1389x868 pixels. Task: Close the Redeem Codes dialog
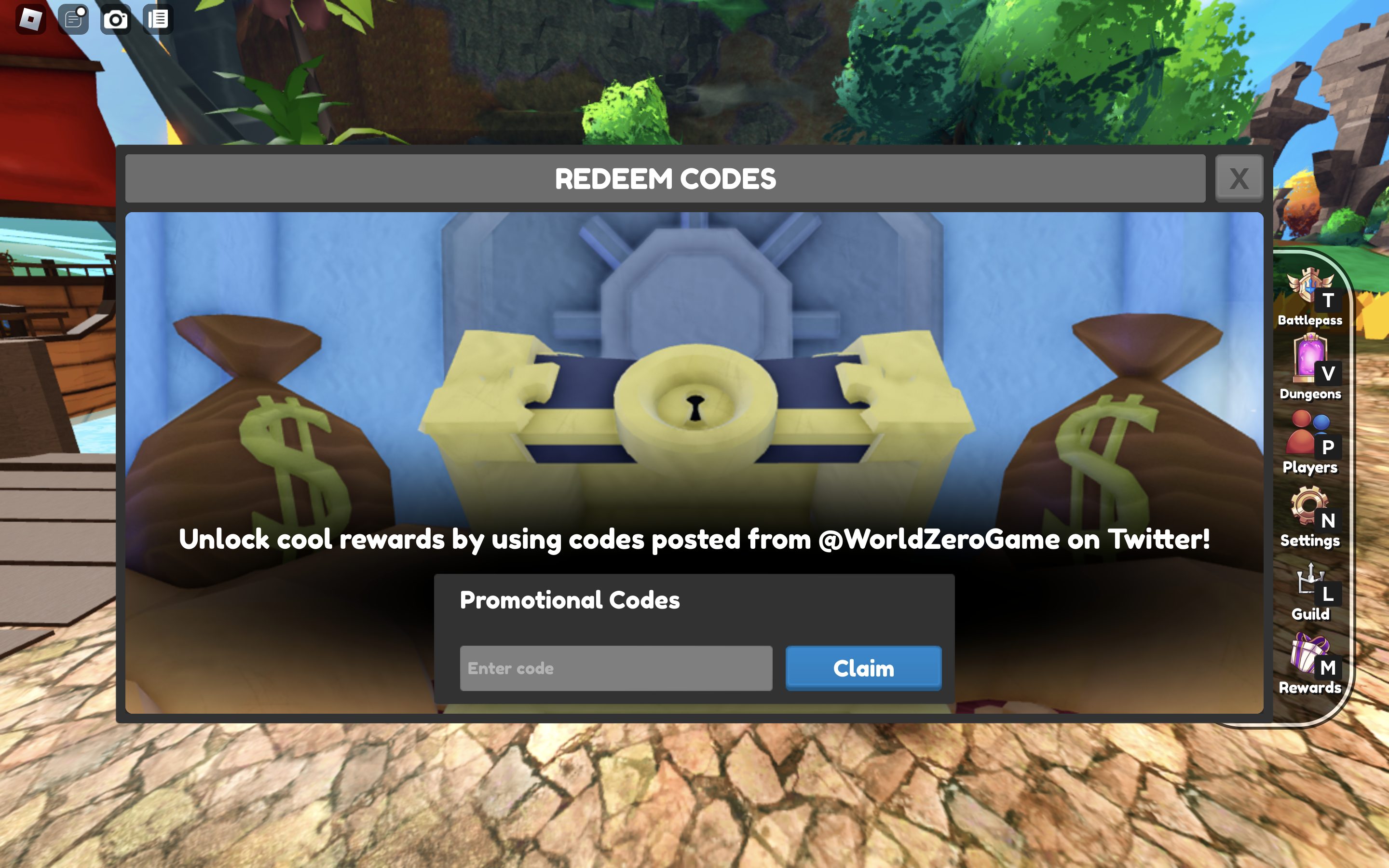tap(1239, 178)
